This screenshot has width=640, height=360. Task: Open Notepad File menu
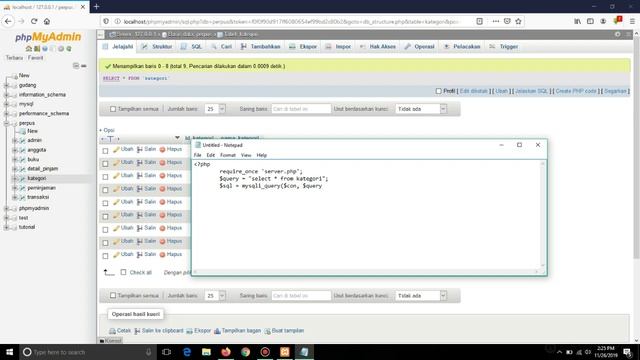198,155
